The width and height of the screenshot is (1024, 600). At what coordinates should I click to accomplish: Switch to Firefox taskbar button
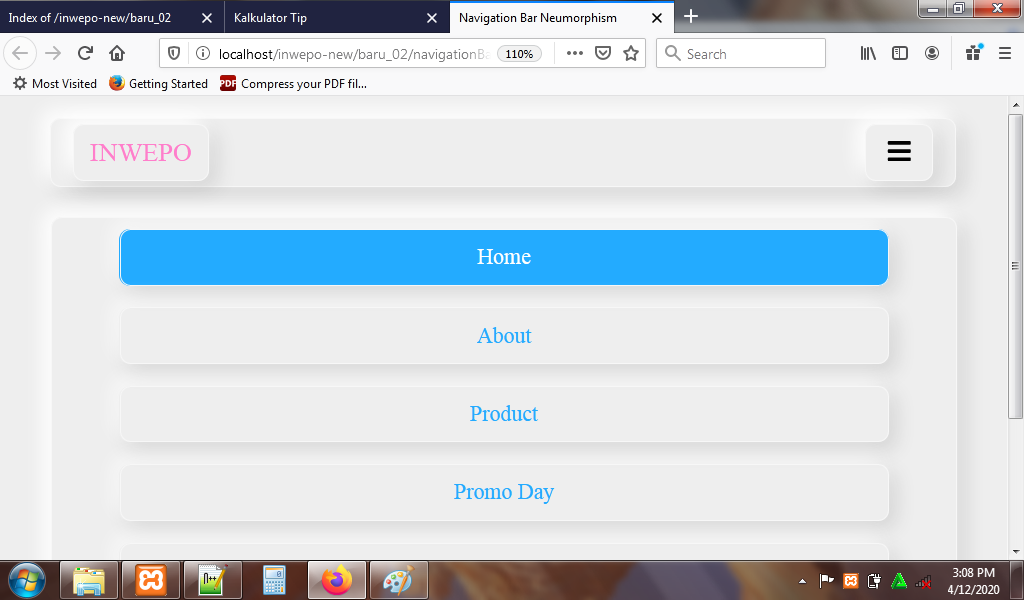point(336,580)
